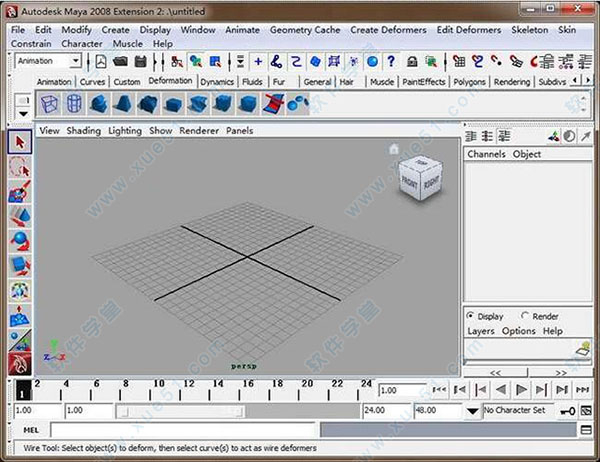This screenshot has width=600, height=462.
Task: Toggle select by component type icon
Action: [x=215, y=61]
